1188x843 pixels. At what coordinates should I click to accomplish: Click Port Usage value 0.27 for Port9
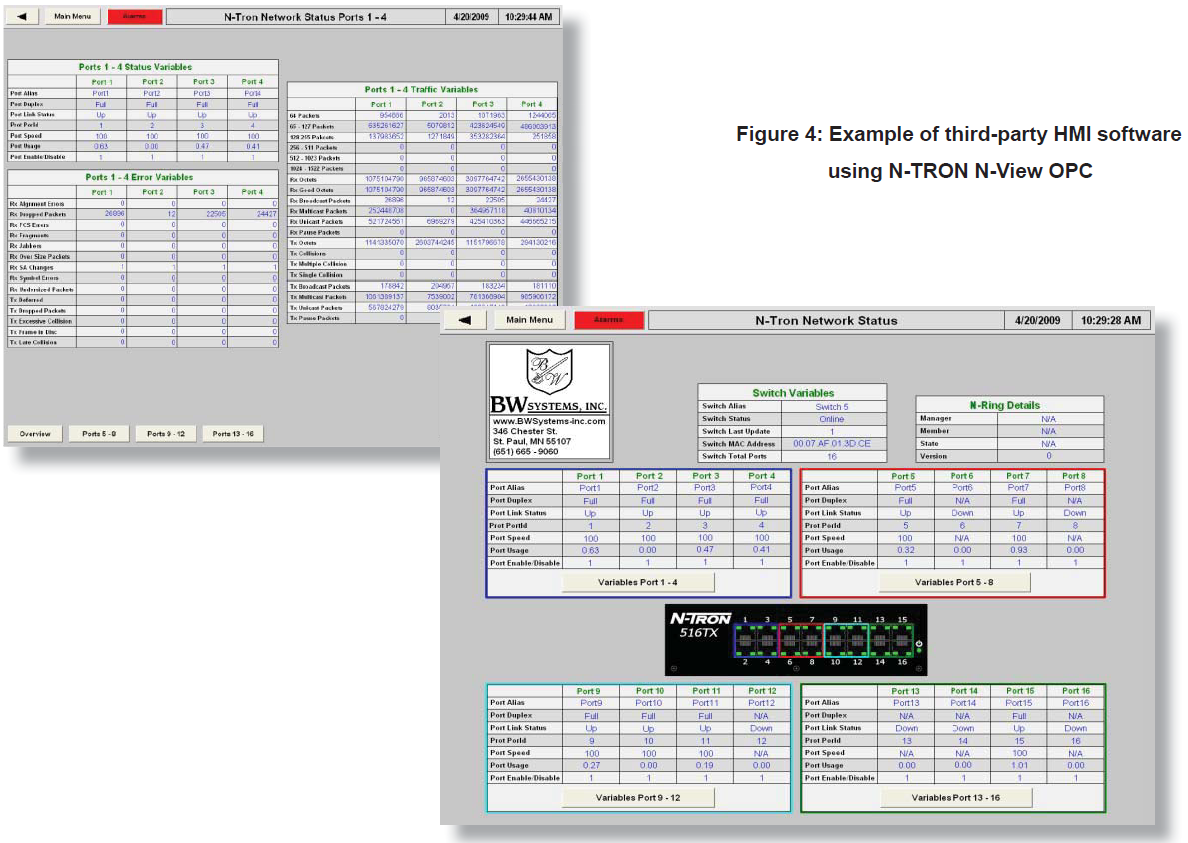coord(592,766)
